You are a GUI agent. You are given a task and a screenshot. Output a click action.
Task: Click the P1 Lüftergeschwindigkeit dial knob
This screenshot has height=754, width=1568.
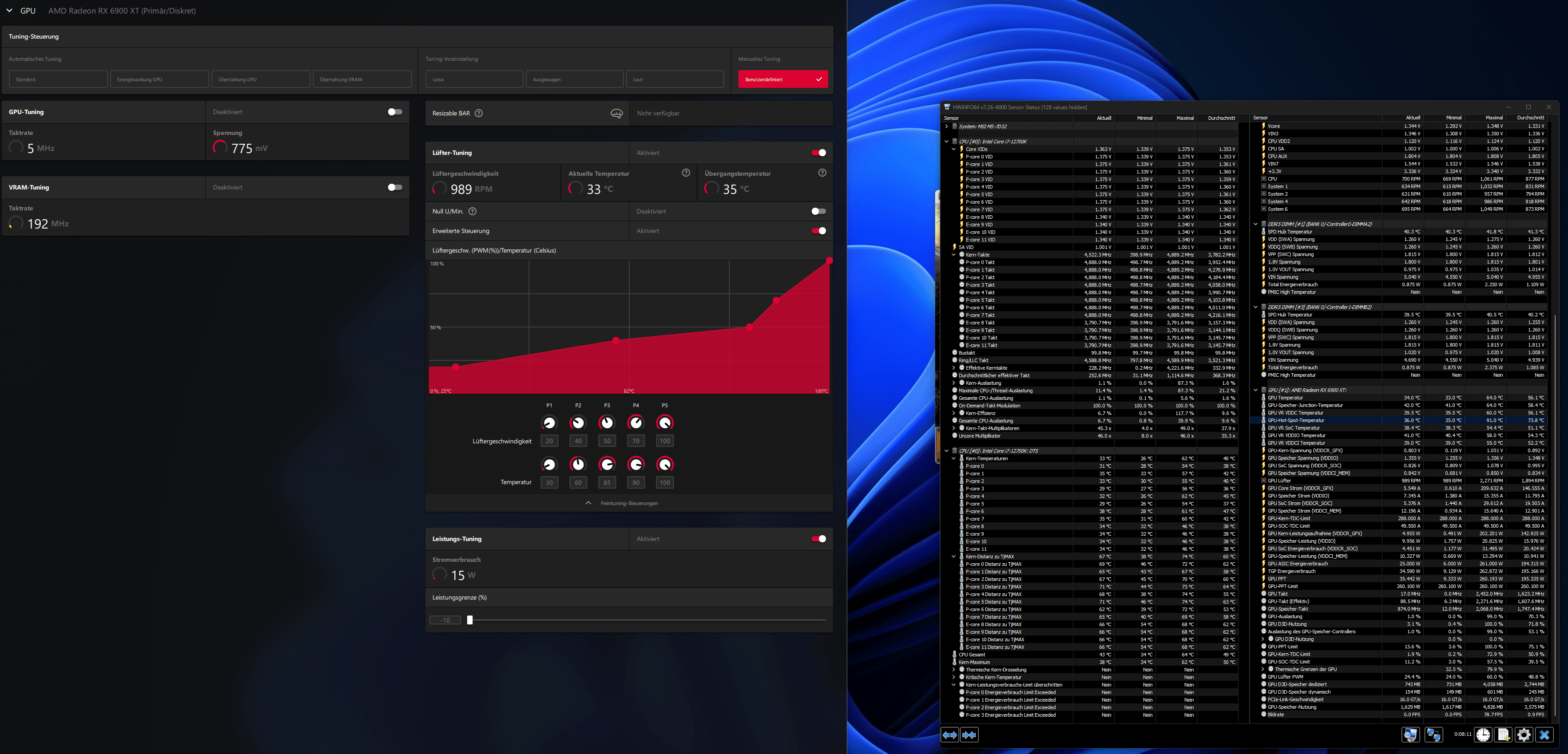tap(549, 423)
